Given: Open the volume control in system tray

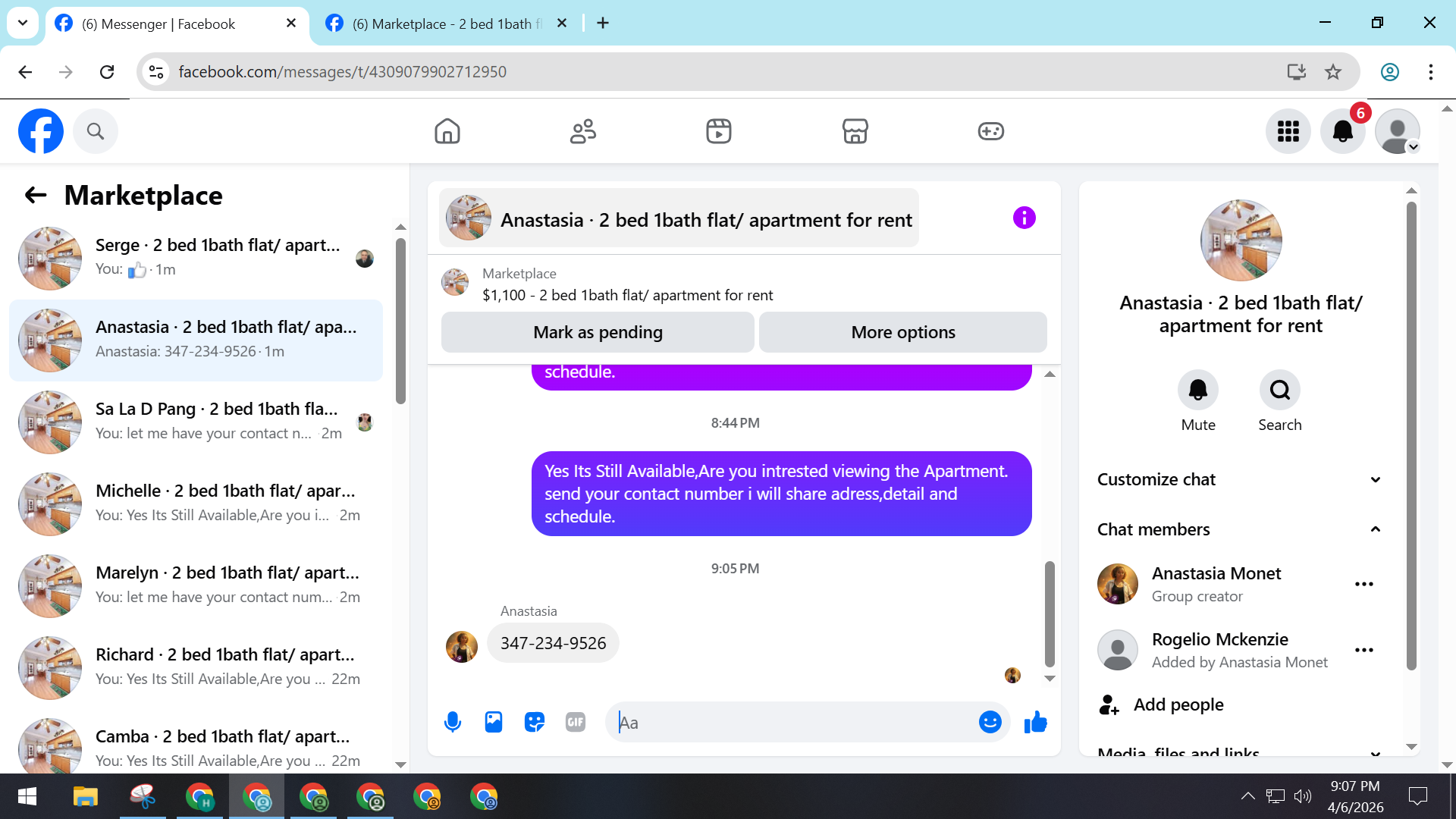Looking at the screenshot, I should [1303, 796].
